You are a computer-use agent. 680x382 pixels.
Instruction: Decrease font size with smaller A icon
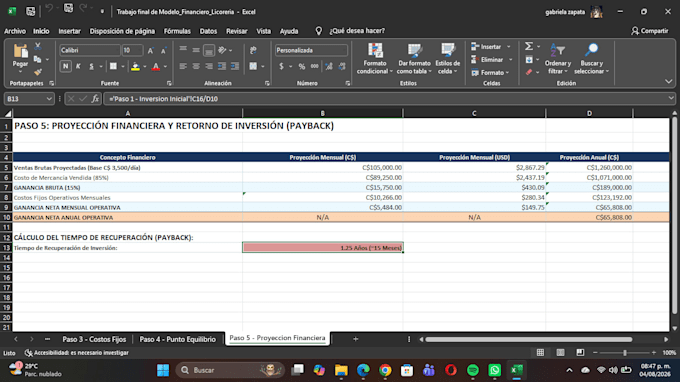tap(163, 51)
